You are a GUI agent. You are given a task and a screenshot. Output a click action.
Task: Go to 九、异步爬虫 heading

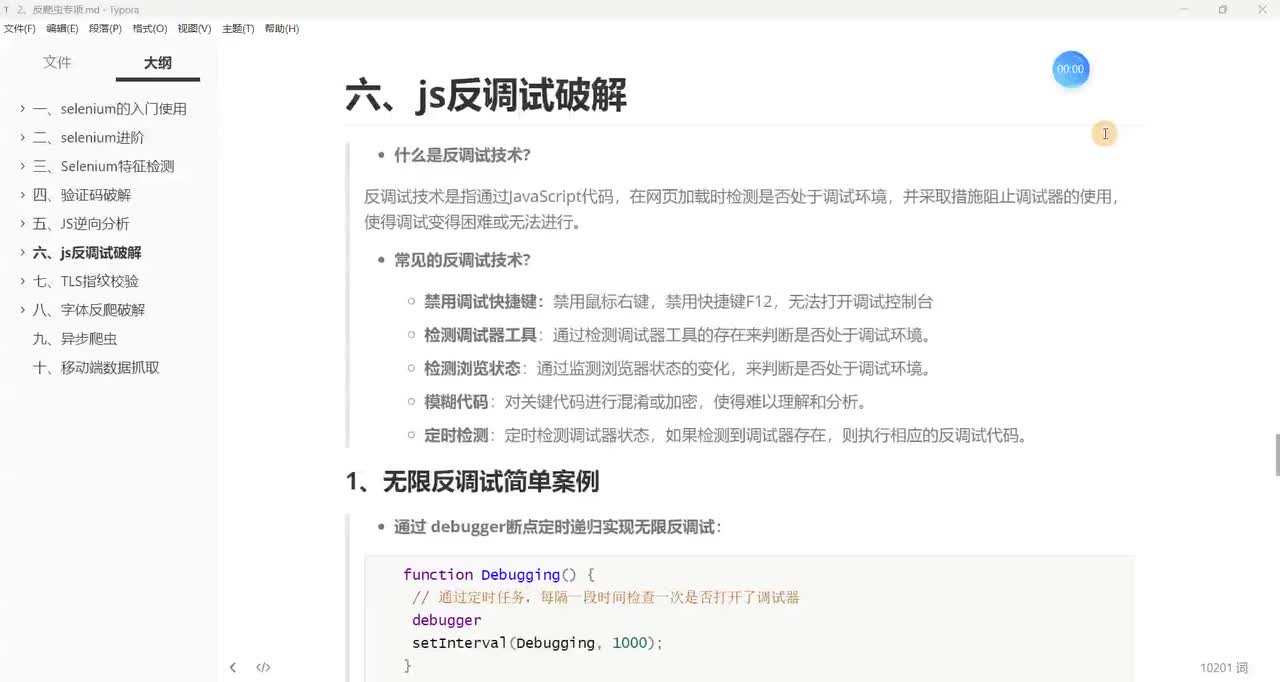75,339
